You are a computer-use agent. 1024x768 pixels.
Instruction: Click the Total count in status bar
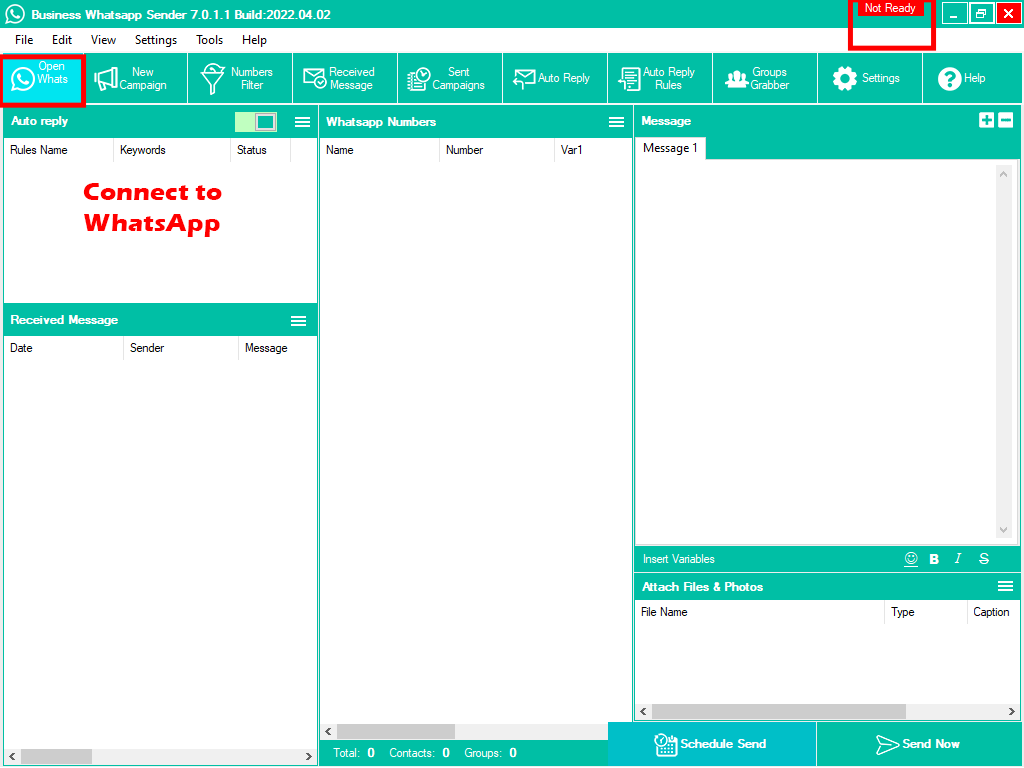click(x=354, y=753)
